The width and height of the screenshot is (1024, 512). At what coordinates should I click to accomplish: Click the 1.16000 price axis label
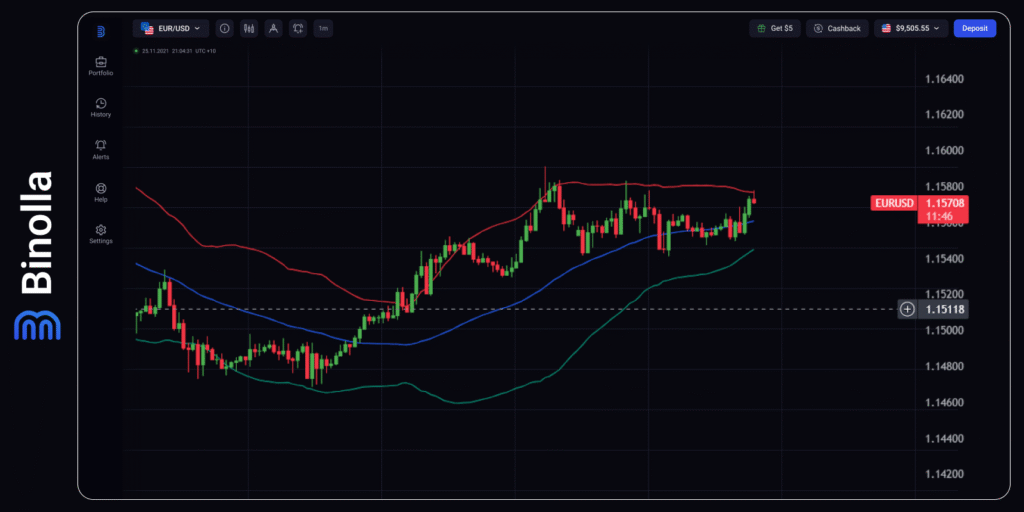click(944, 151)
